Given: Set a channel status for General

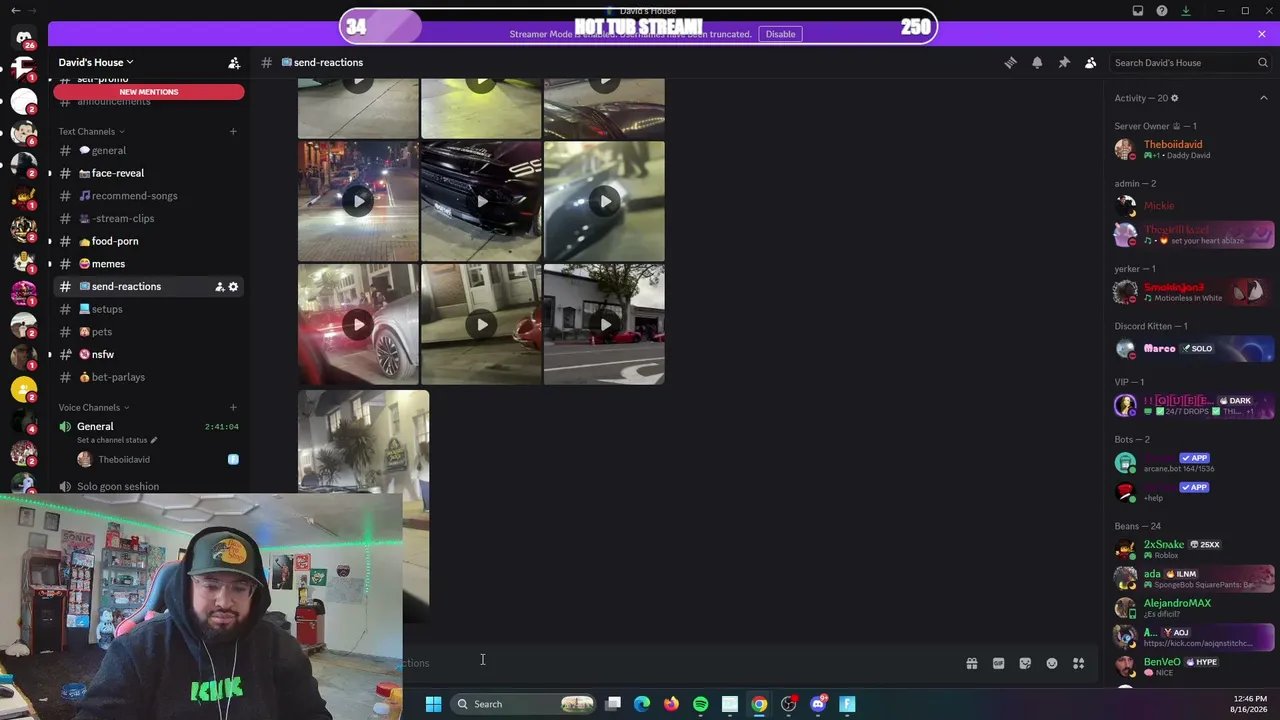Looking at the screenshot, I should pyautogui.click(x=117, y=440).
